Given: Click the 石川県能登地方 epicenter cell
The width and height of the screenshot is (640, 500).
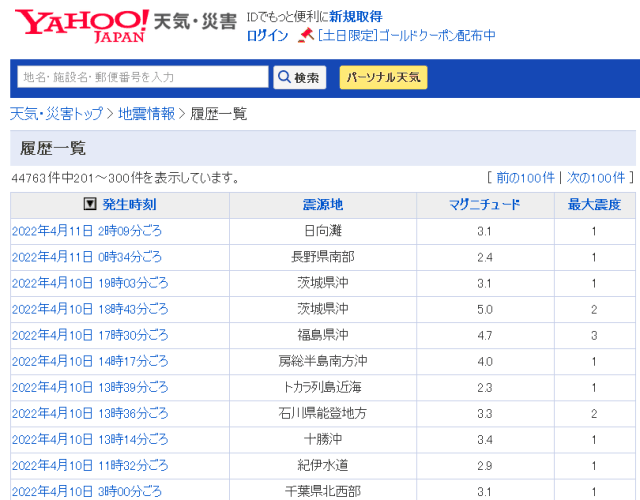Looking at the screenshot, I should [323, 413].
